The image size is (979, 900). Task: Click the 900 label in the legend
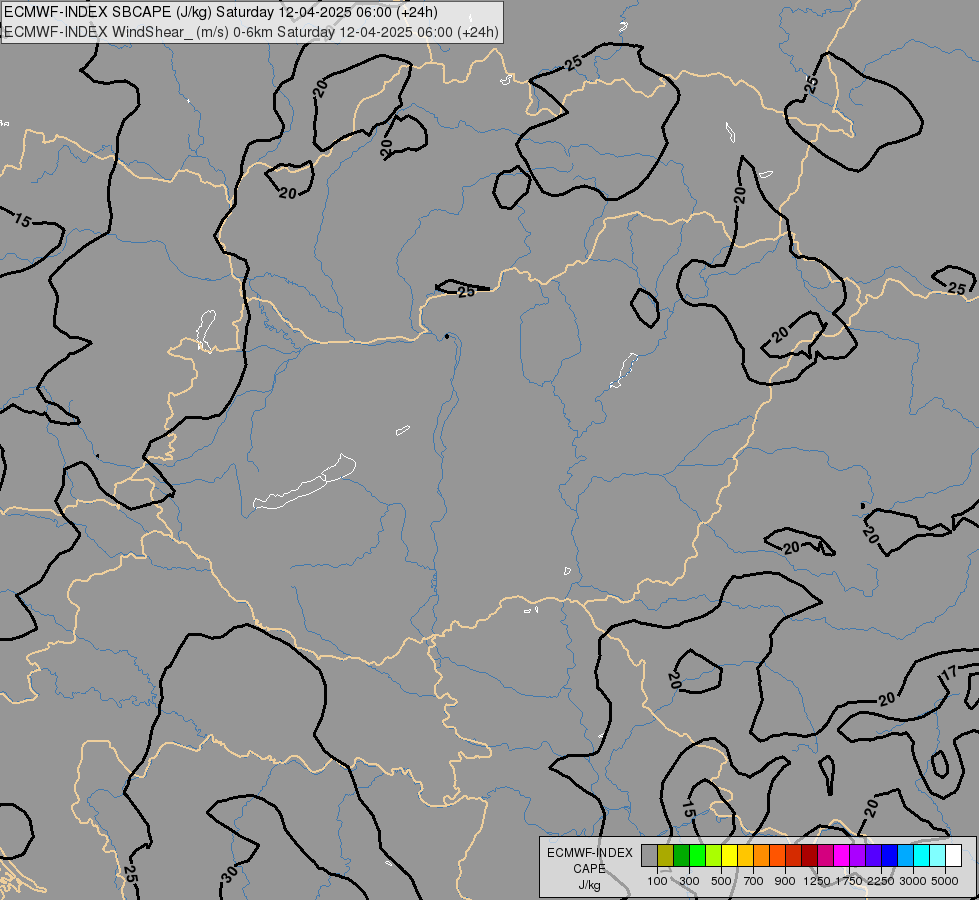point(785,881)
